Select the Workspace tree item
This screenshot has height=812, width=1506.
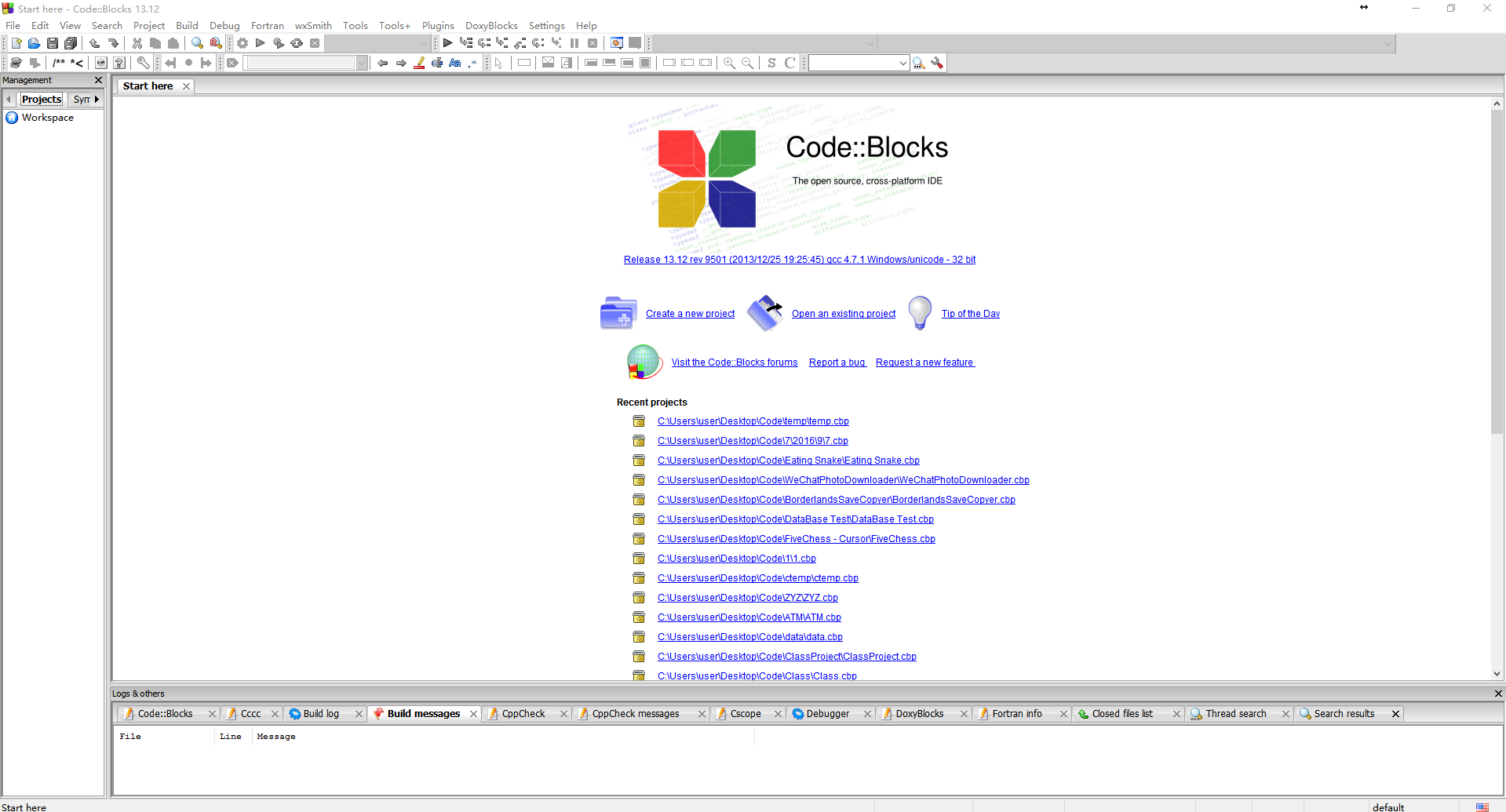[47, 118]
